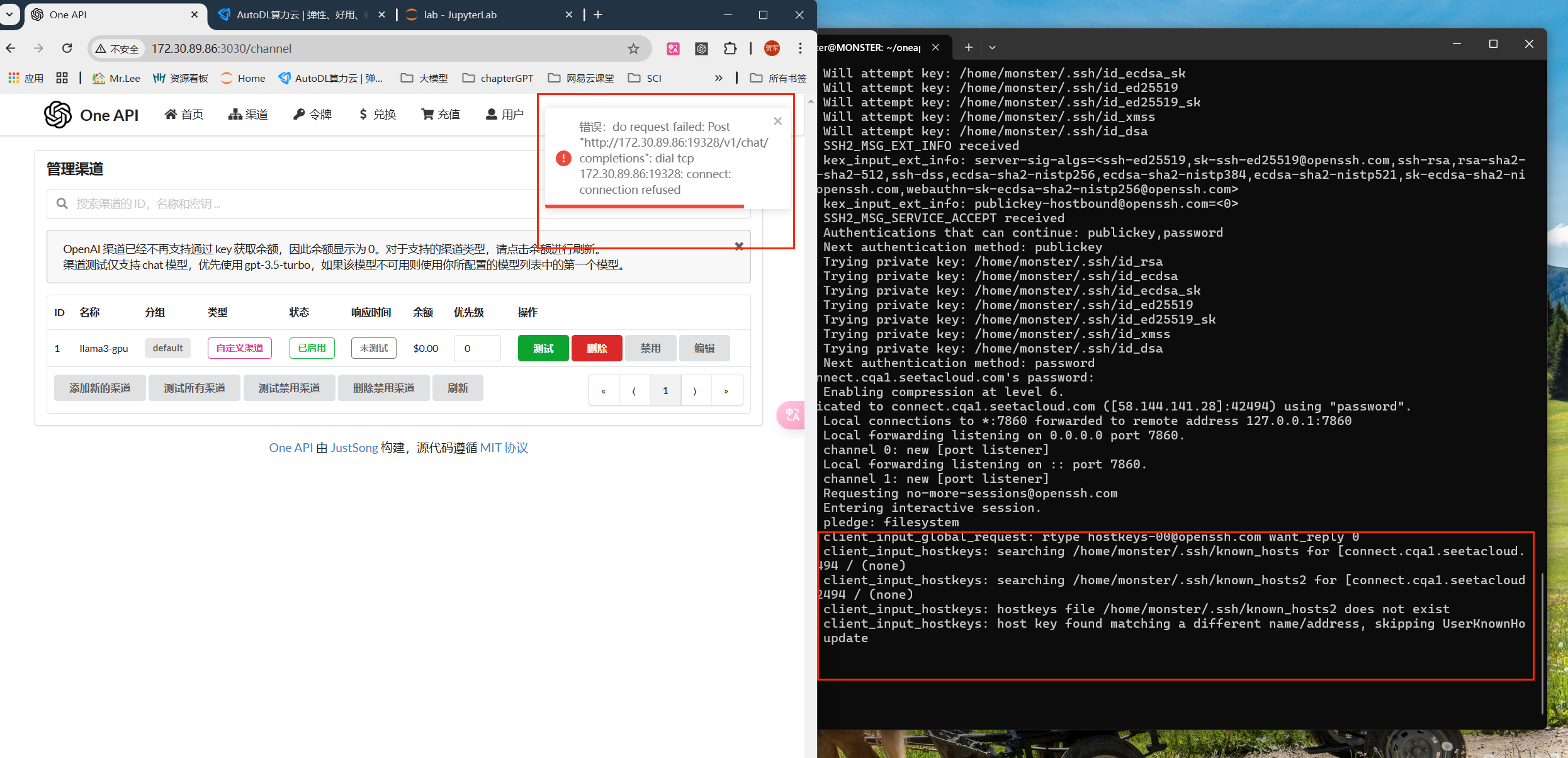1568x758 pixels.
Task: Open the JustSong footer link
Action: 354,448
